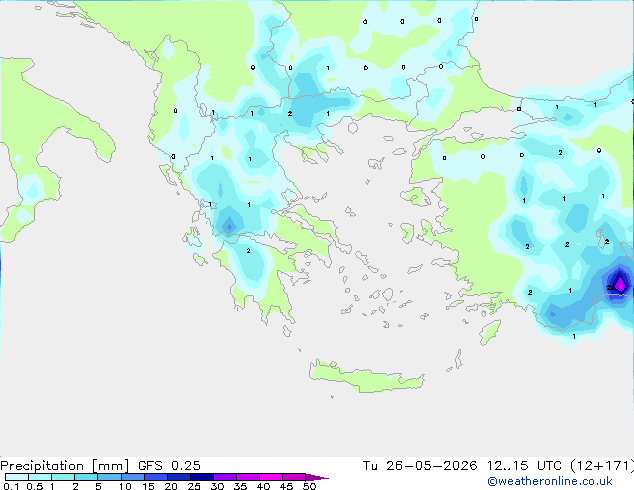Click the above-50 arrow tip of legend
Image resolution: width=634 pixels, height=490 pixels.
(317, 477)
